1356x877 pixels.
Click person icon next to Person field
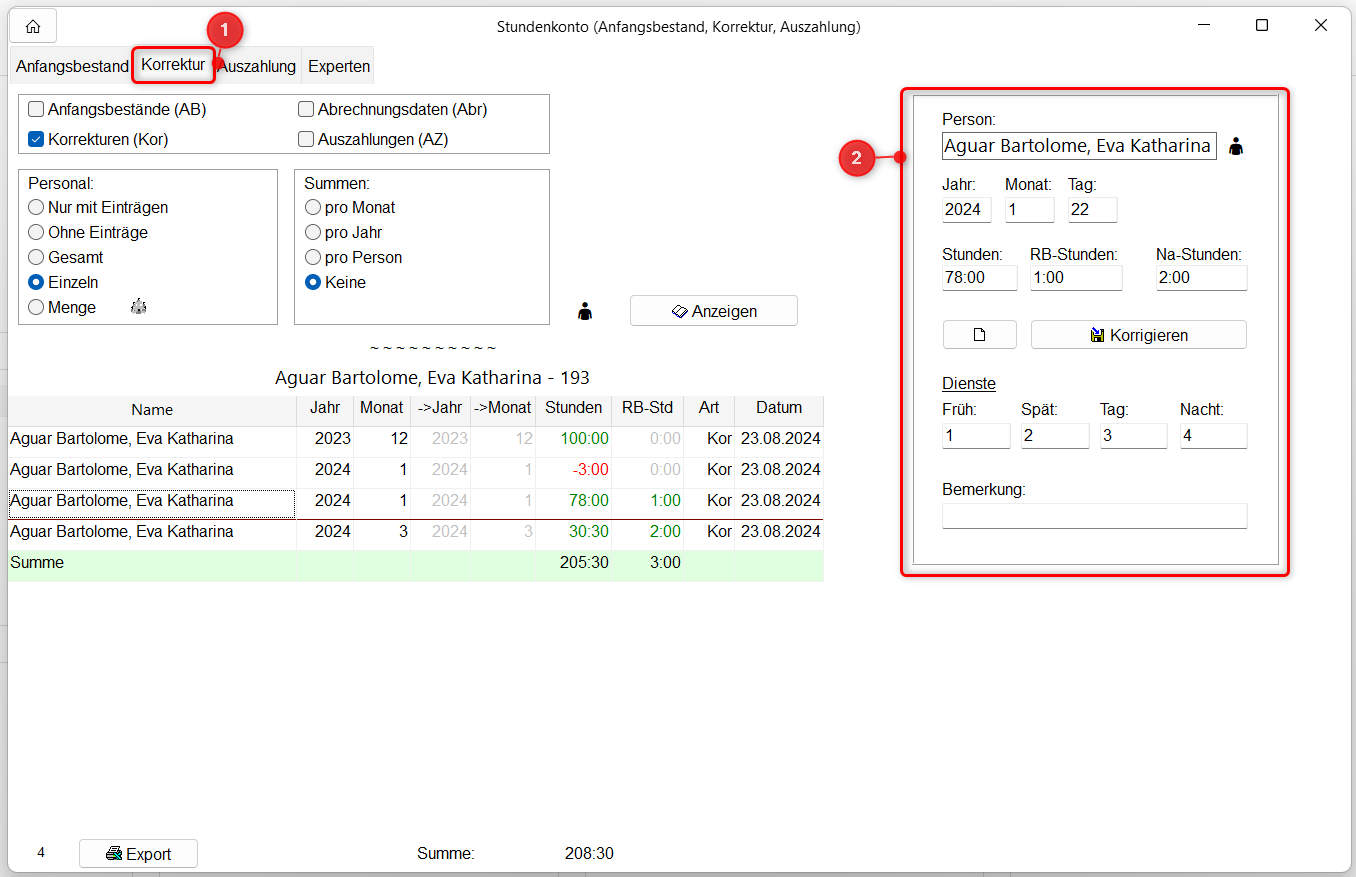(1236, 147)
